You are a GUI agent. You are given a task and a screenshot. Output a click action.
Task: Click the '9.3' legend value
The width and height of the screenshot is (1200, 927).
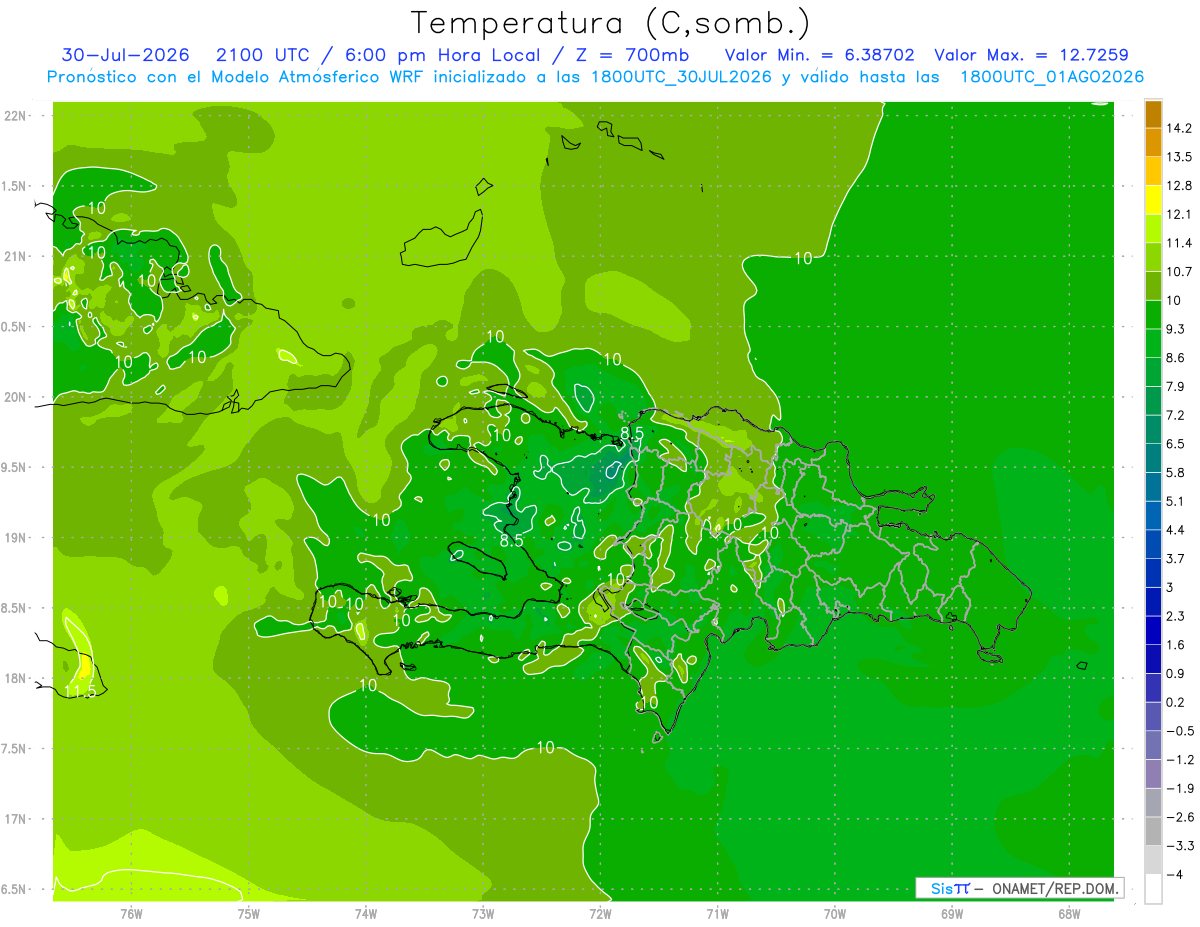click(1175, 329)
